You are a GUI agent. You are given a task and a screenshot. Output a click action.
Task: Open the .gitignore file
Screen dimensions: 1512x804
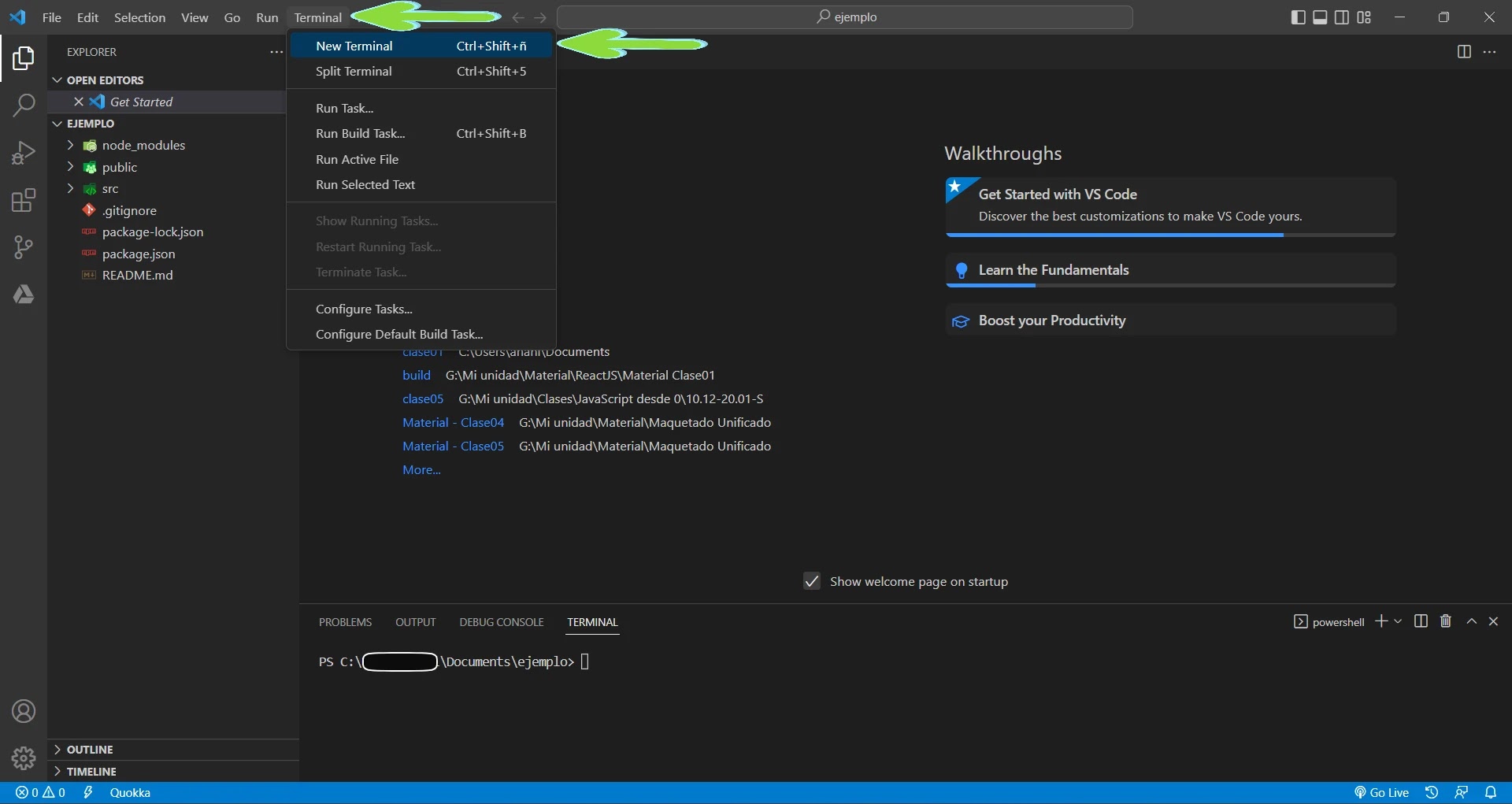coord(129,210)
